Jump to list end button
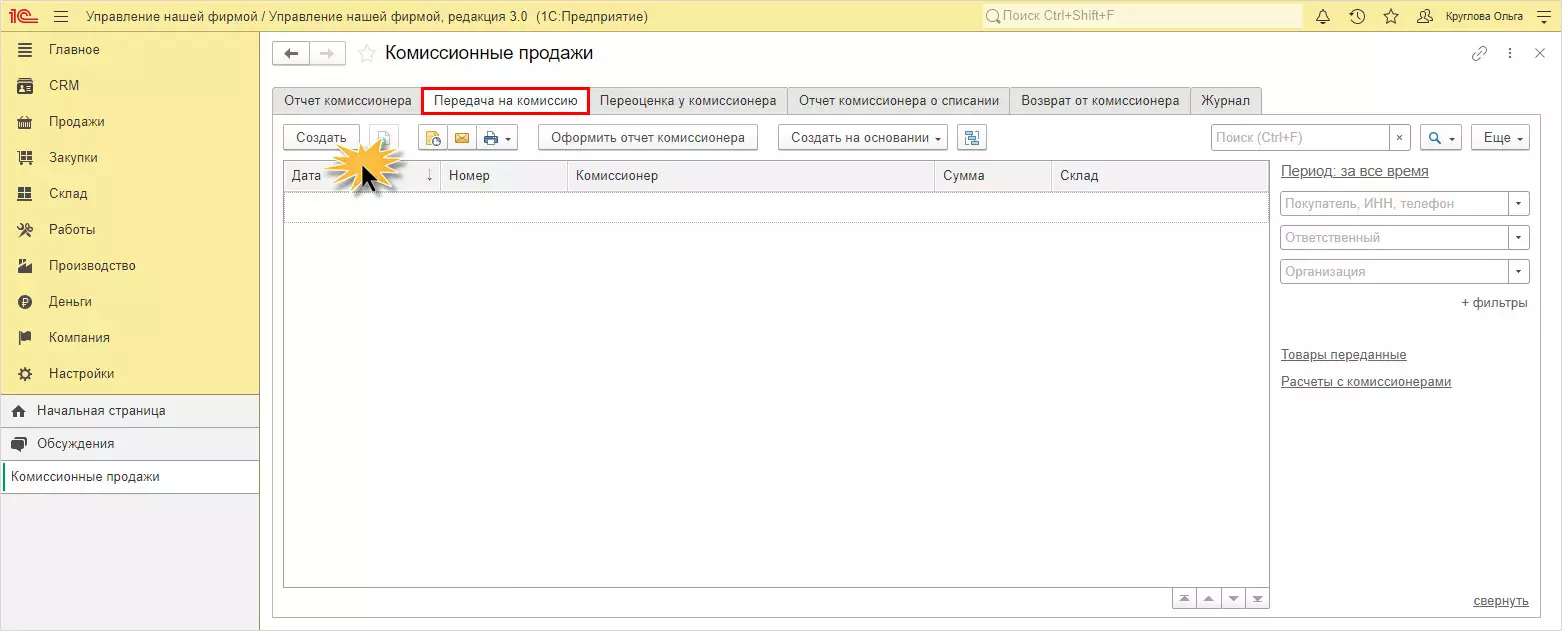The height and width of the screenshot is (631, 1562). [x=1259, y=599]
